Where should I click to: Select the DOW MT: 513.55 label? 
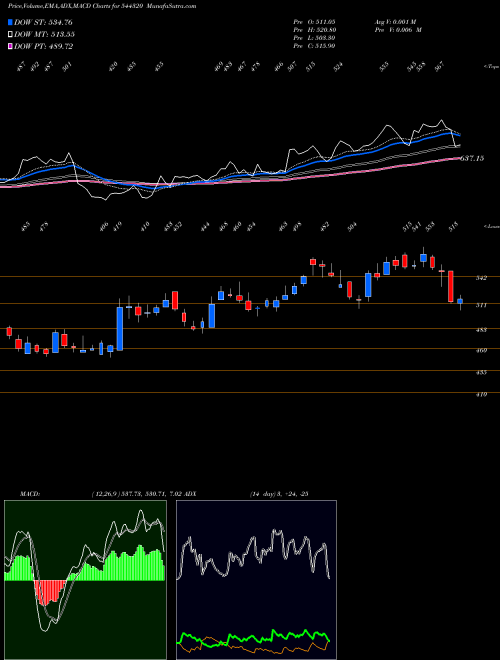44,35
